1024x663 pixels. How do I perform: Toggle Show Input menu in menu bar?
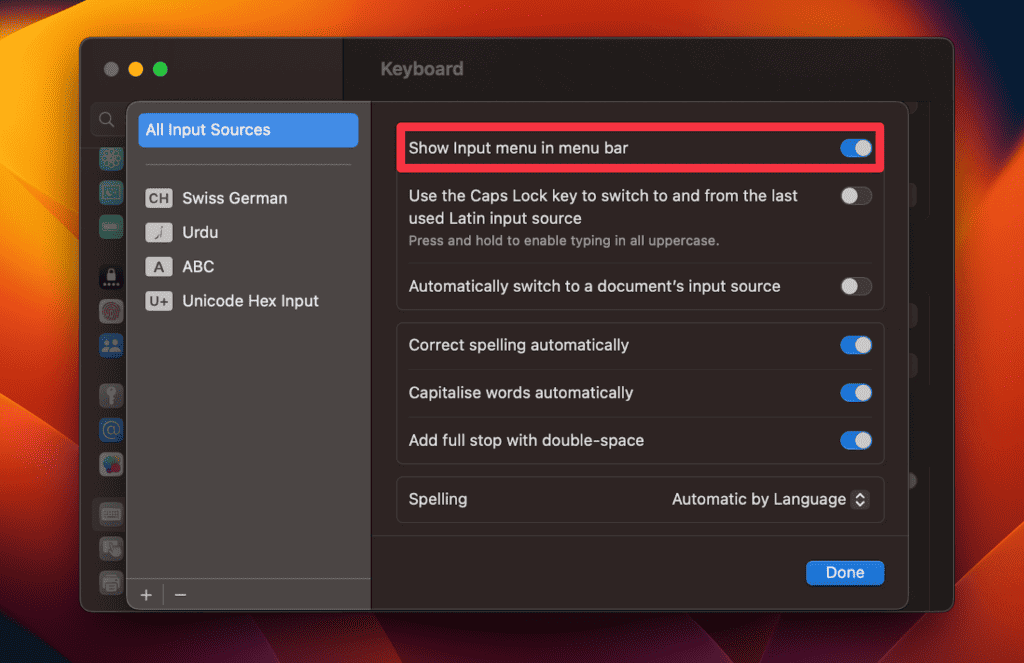click(x=856, y=147)
